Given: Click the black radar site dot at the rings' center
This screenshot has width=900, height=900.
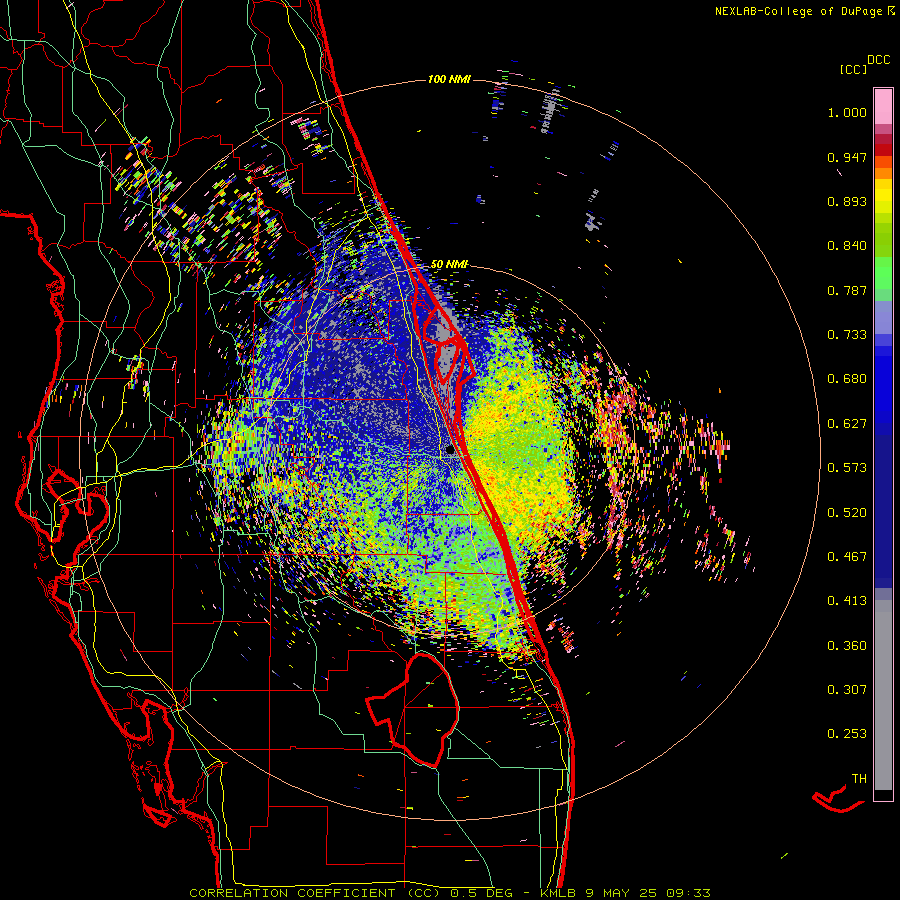Looking at the screenshot, I should pyautogui.click(x=450, y=450).
